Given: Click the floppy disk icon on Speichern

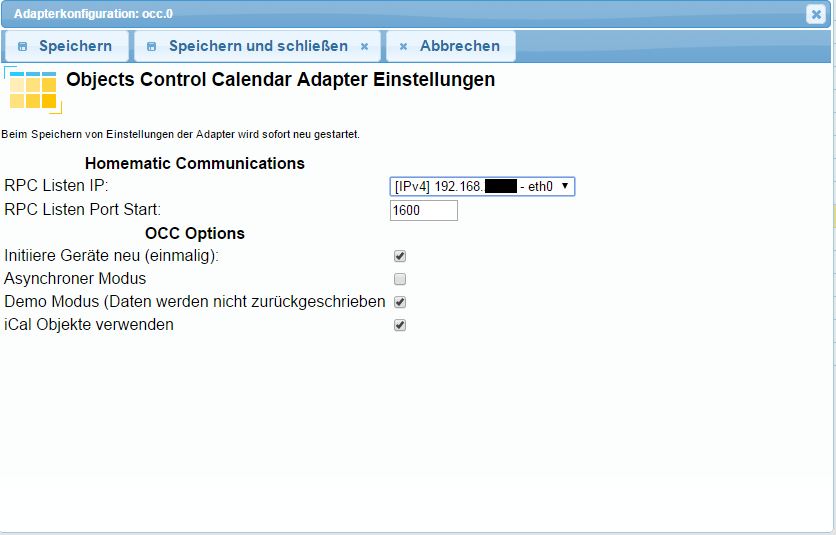Looking at the screenshot, I should (x=22, y=46).
